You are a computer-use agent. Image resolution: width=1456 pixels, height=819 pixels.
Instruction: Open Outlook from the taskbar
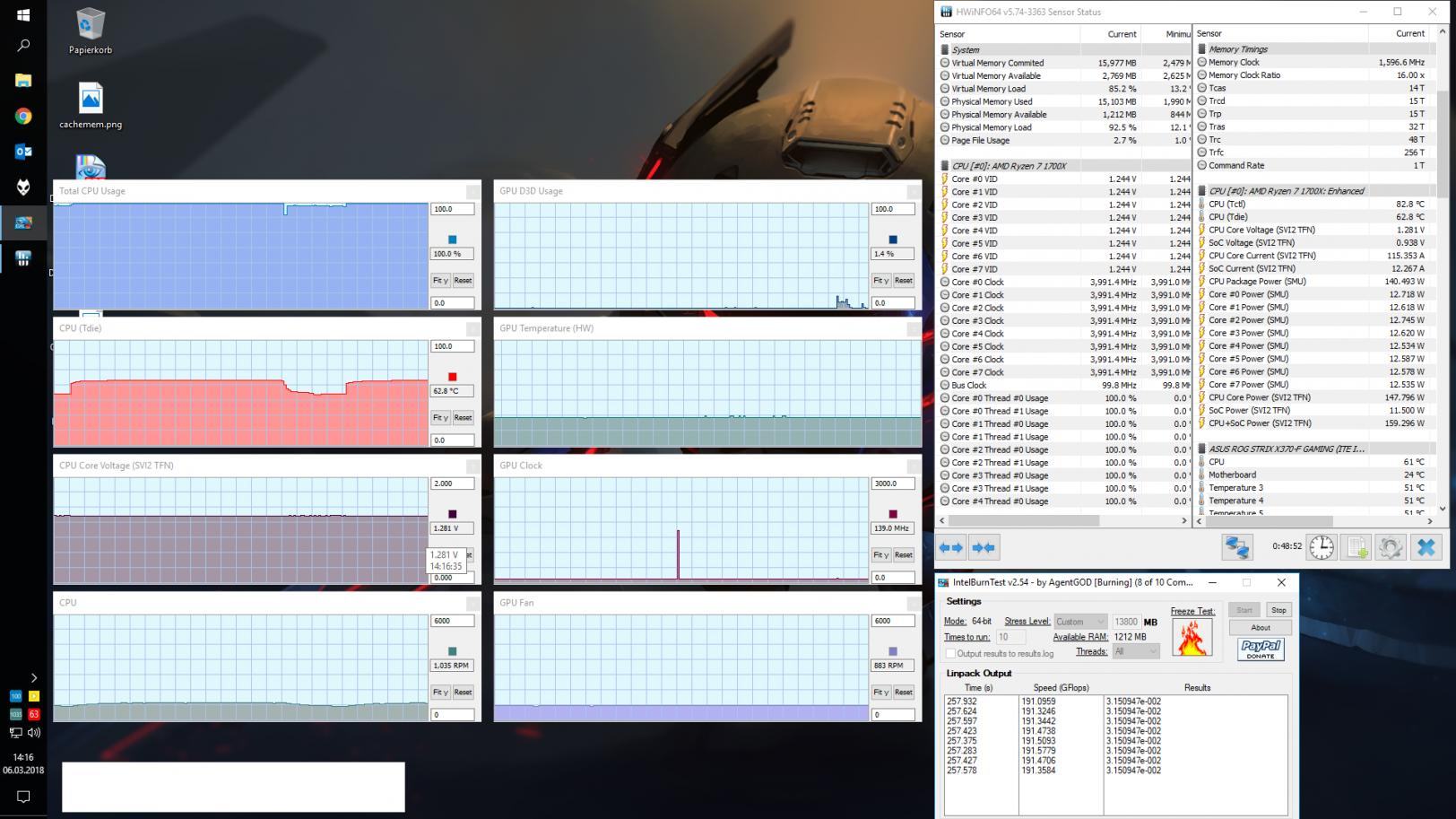(x=23, y=152)
